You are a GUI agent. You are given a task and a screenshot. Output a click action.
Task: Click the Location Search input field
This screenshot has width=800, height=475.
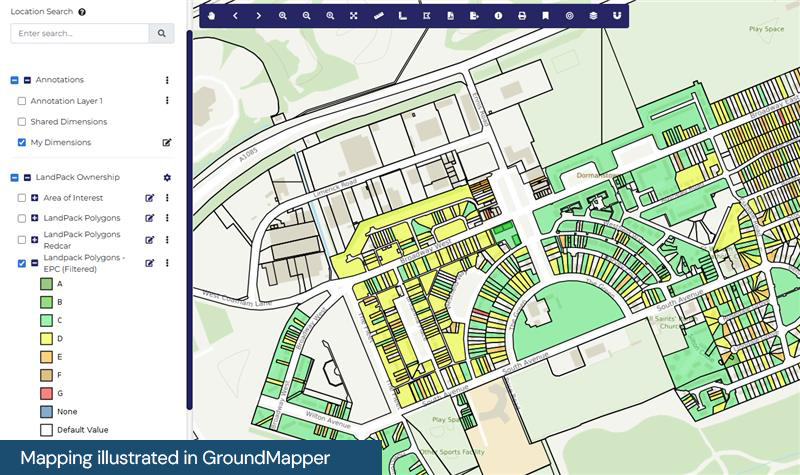tap(79, 34)
